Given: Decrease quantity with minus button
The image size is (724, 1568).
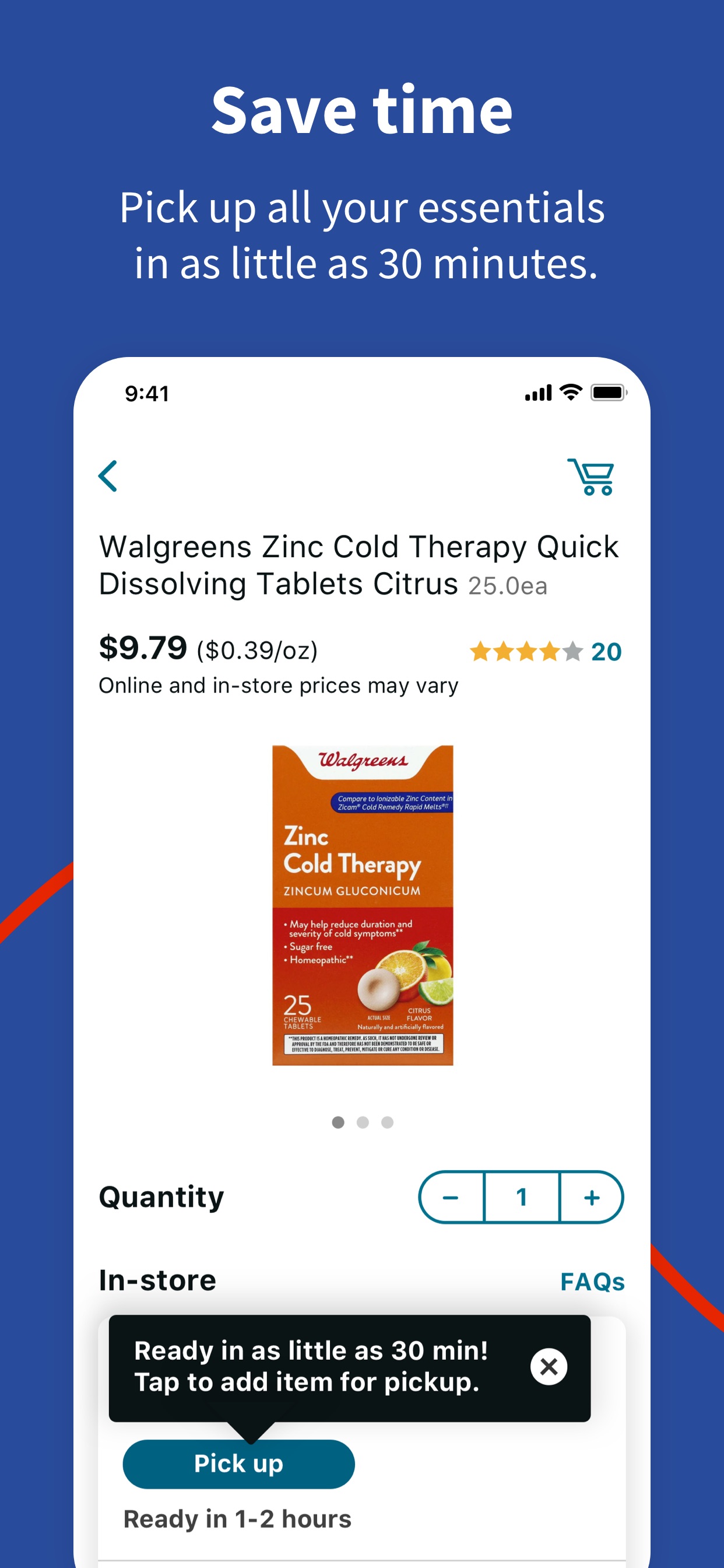Looking at the screenshot, I should [x=451, y=1198].
